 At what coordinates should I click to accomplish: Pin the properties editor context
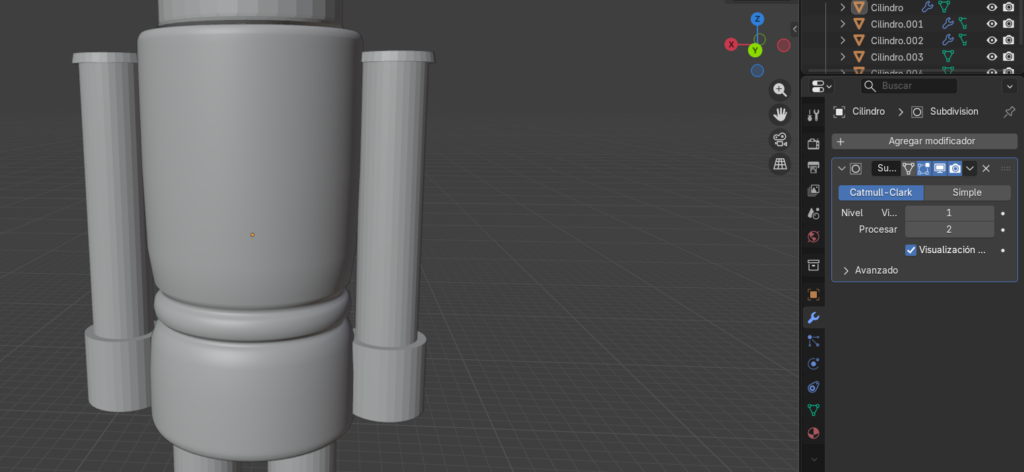pyautogui.click(x=1009, y=112)
